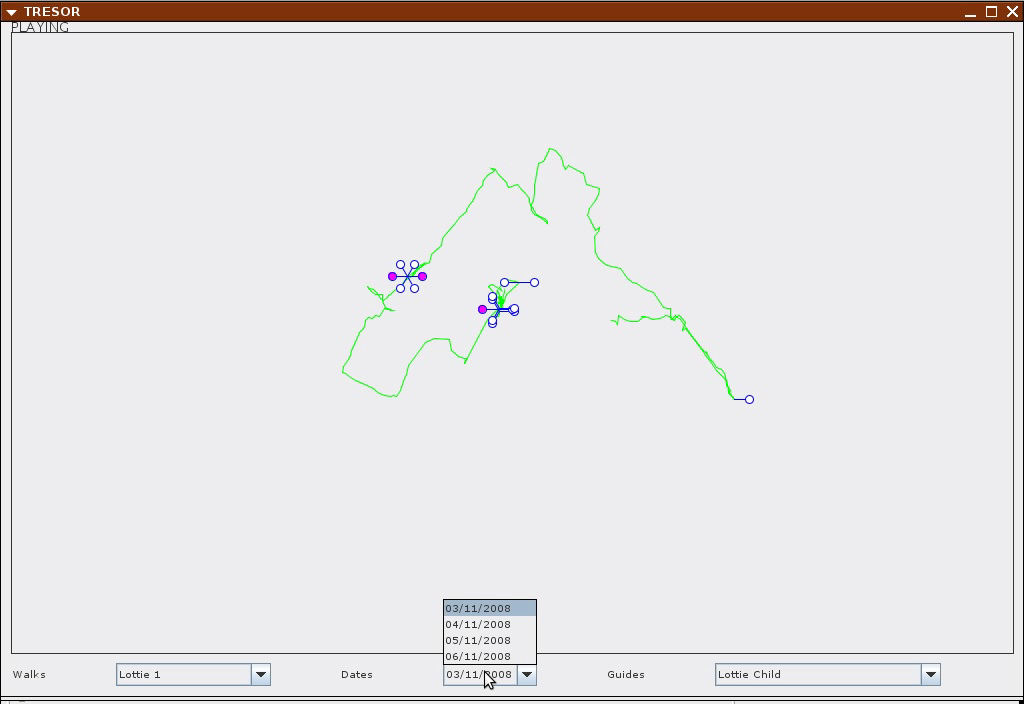Click the left circle of horizontal bar marker
1024x704 pixels.
[x=504, y=283]
